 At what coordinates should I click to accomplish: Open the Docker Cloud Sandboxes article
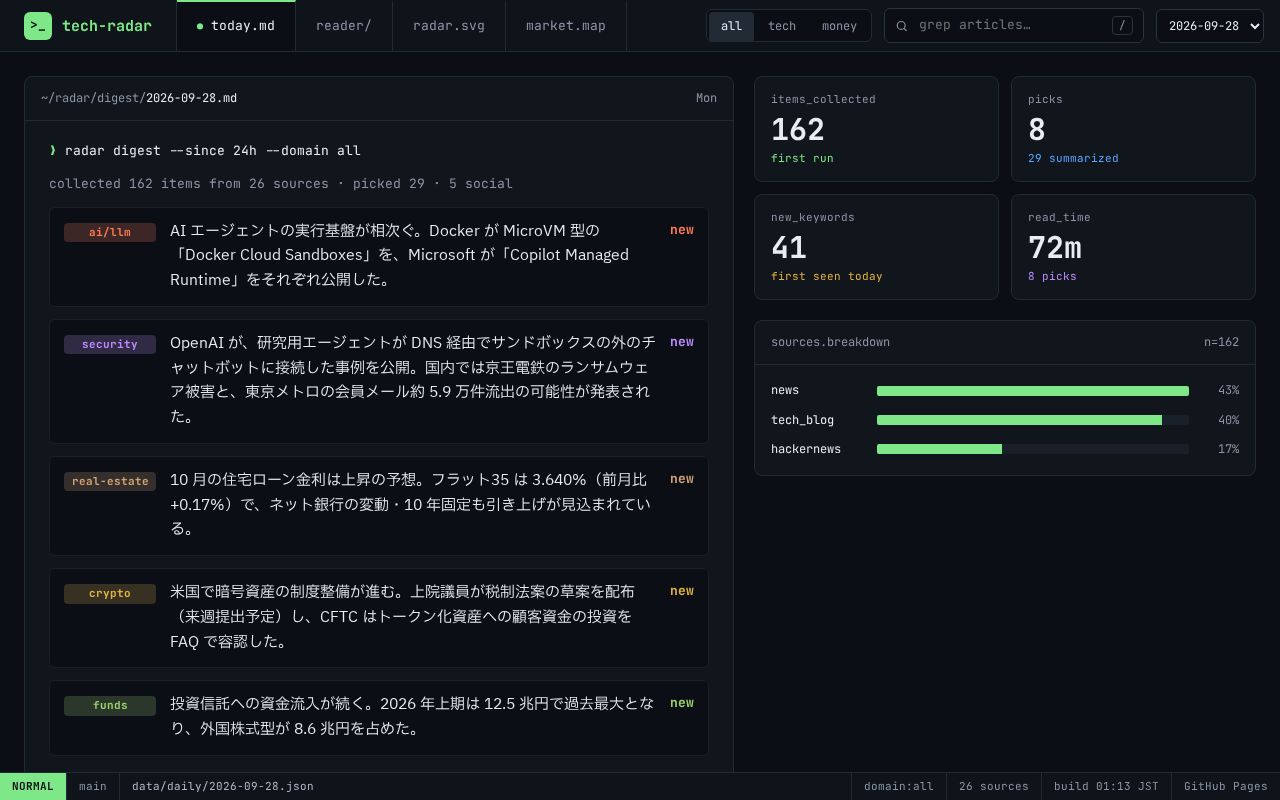pos(379,257)
